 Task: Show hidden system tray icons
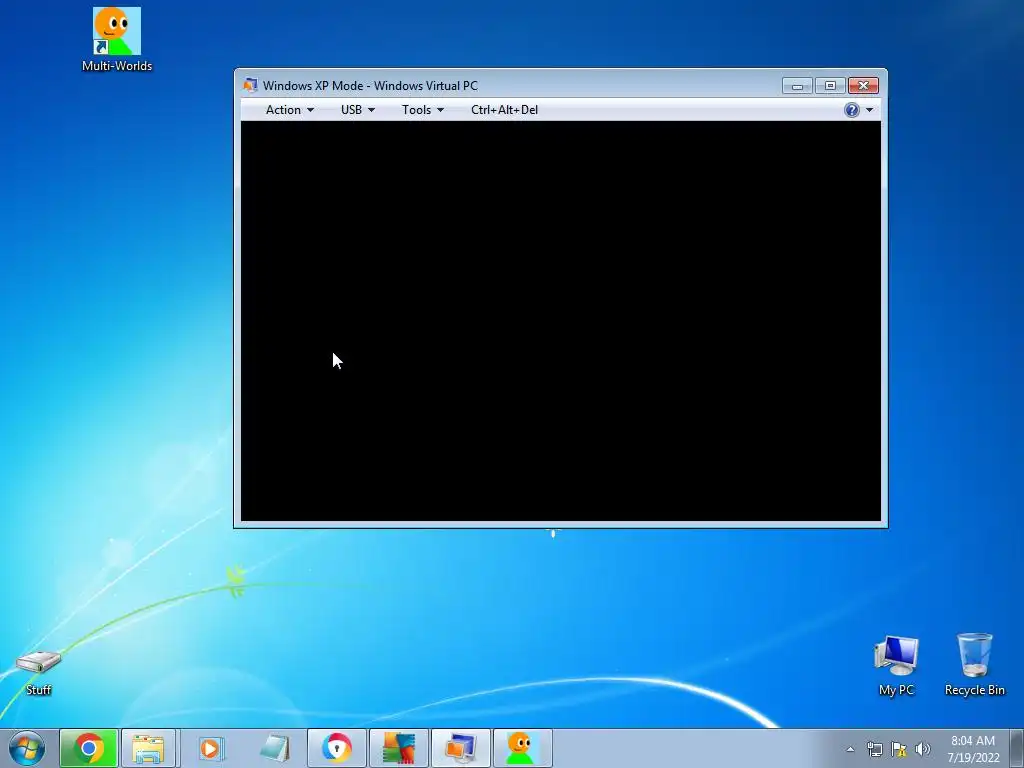850,749
